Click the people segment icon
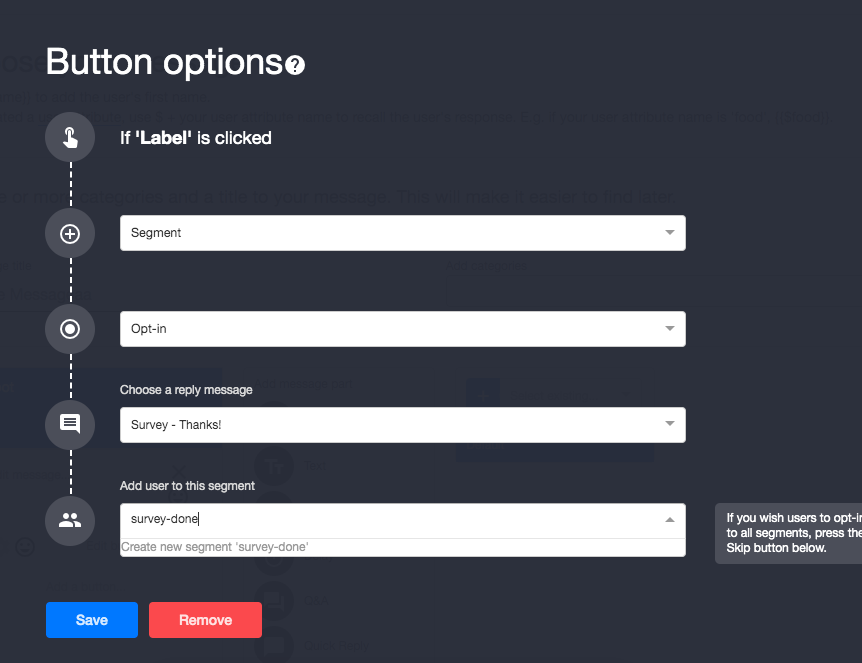The image size is (862, 663). pos(70,521)
